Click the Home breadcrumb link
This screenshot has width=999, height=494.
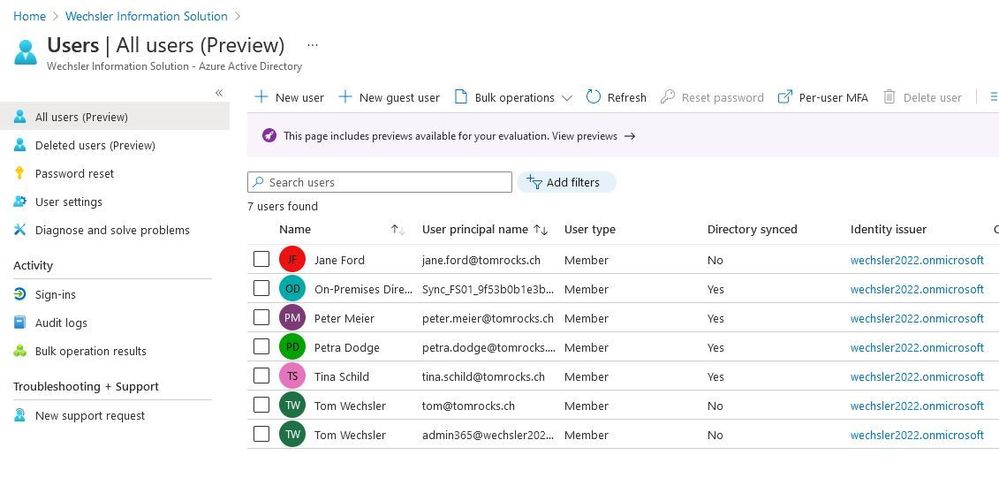(29, 16)
